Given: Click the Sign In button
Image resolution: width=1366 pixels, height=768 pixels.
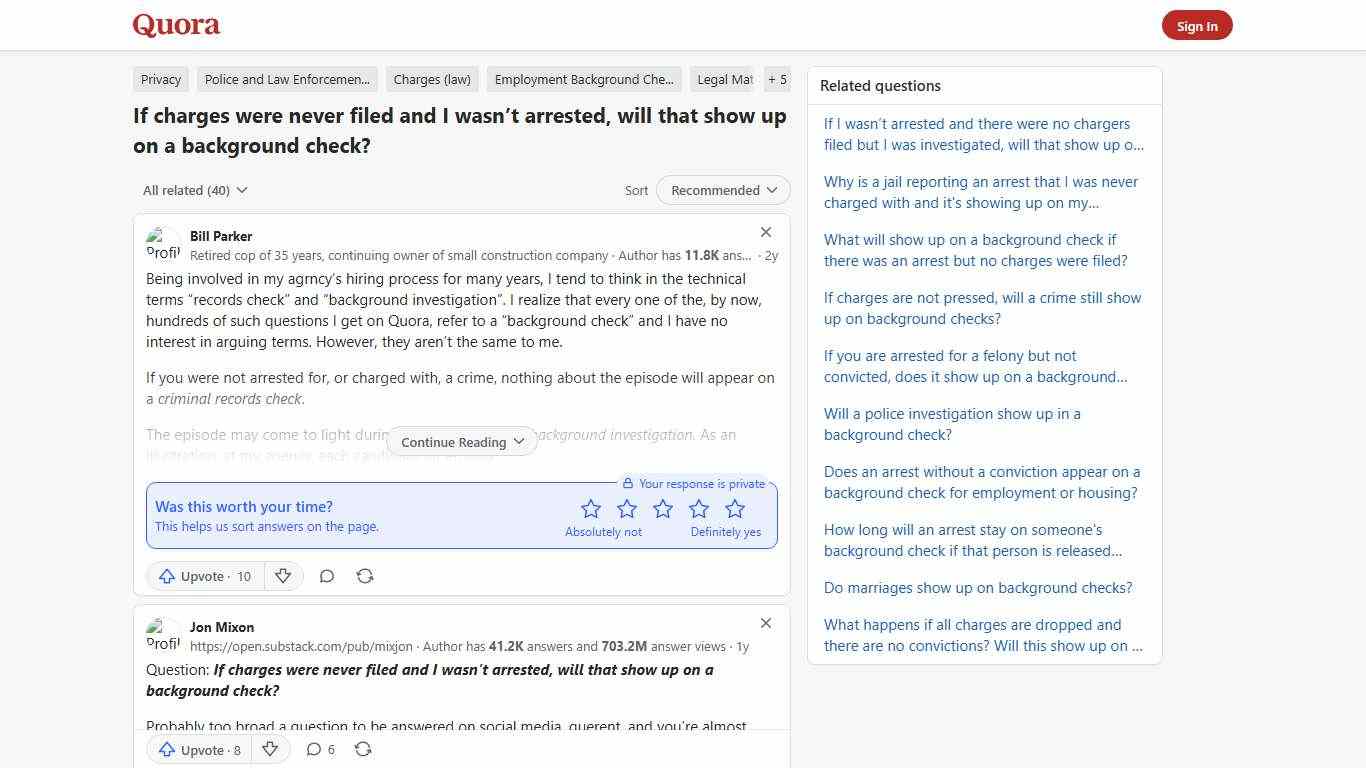Looking at the screenshot, I should pyautogui.click(x=1197, y=25).
